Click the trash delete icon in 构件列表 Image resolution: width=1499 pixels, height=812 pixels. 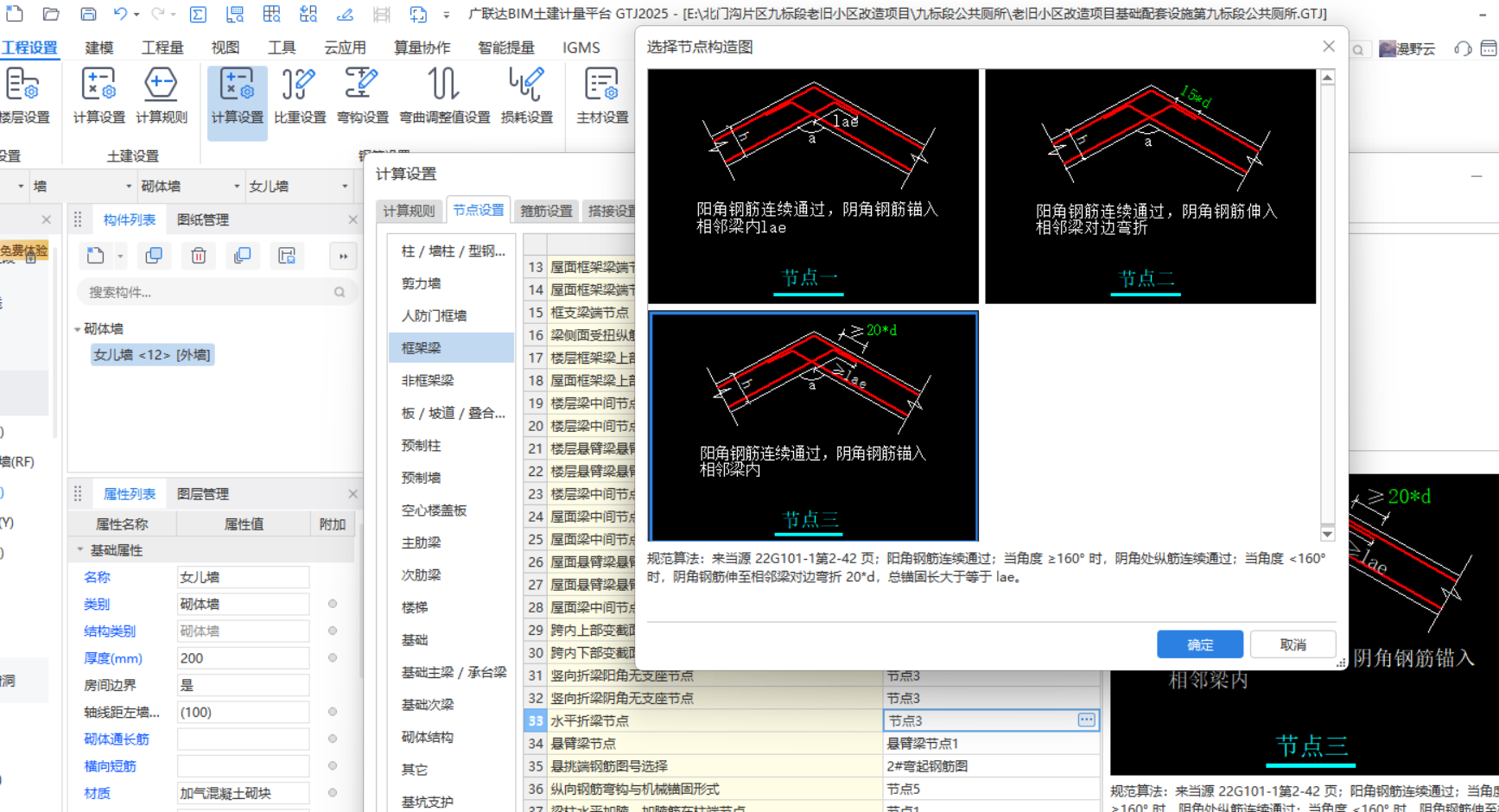click(199, 256)
